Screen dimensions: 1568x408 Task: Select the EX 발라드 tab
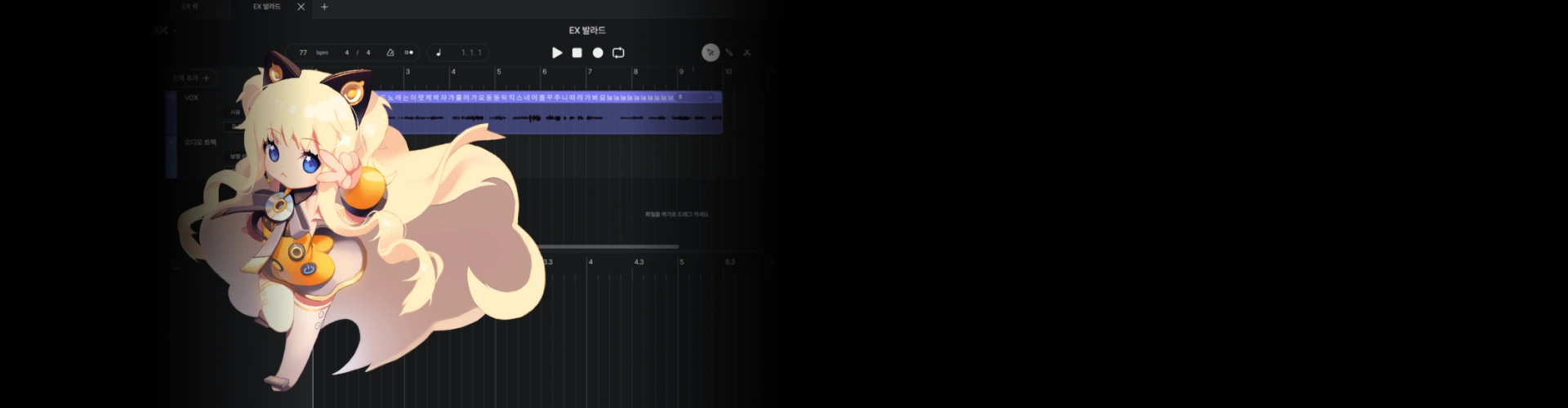click(267, 7)
